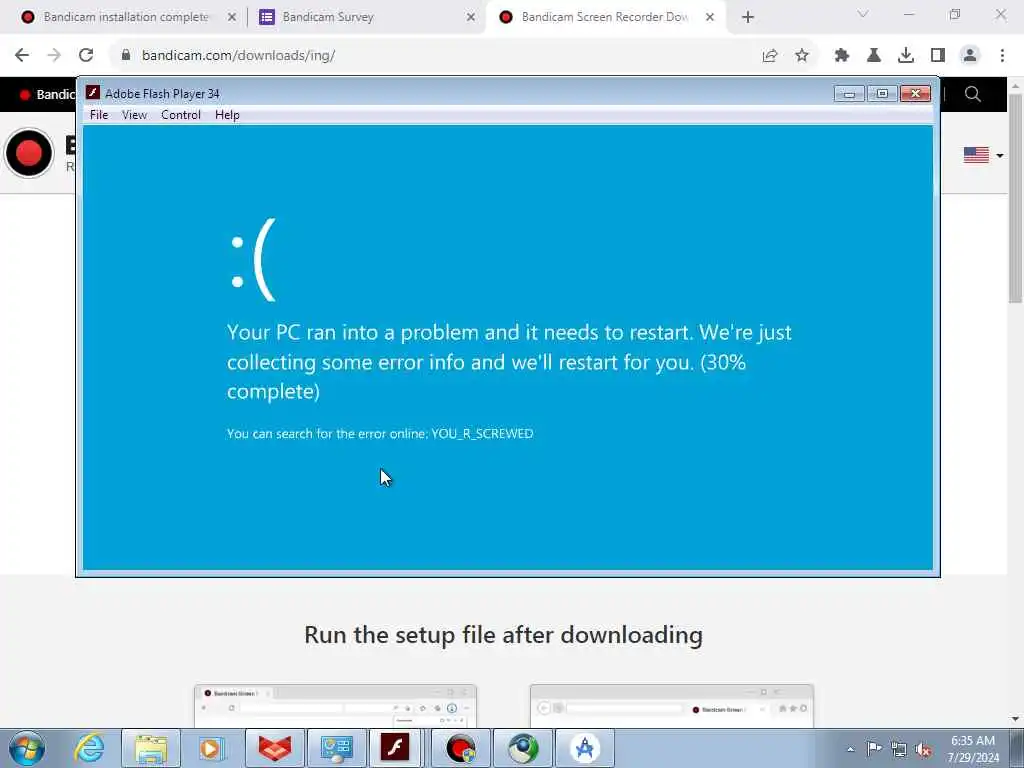Expand the tab search chevron
1024x768 pixels.
pos(863,14)
